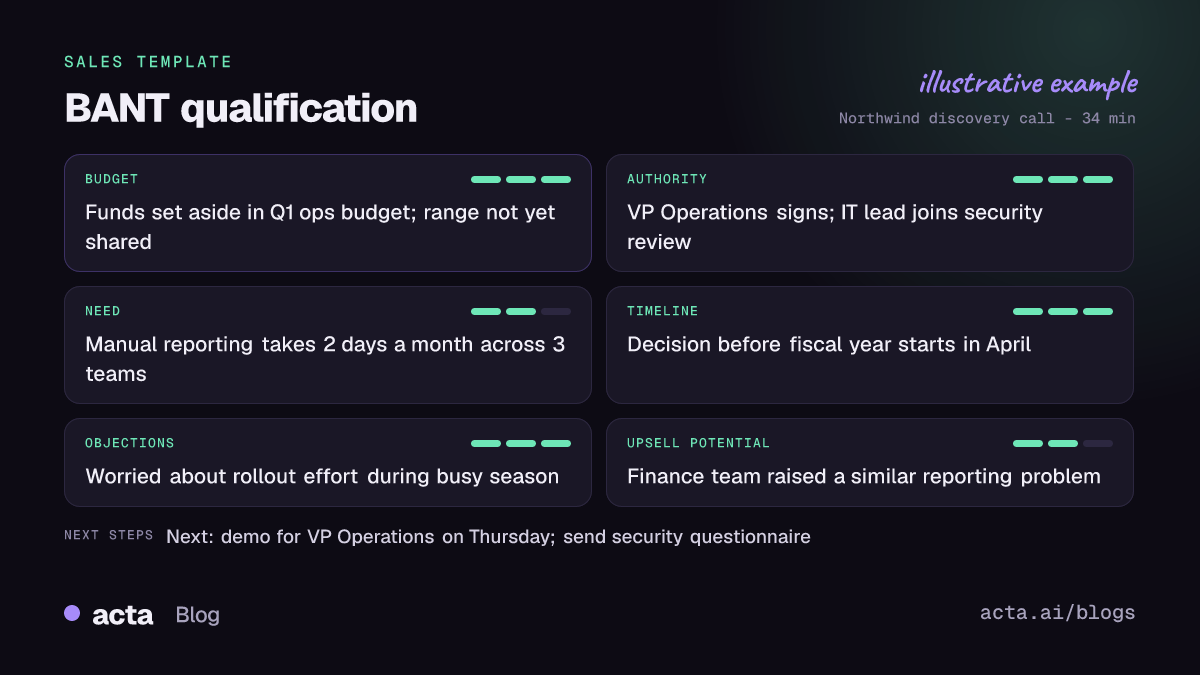
Task: Click the Need card's two-of-three score indicator
Action: 521,312
